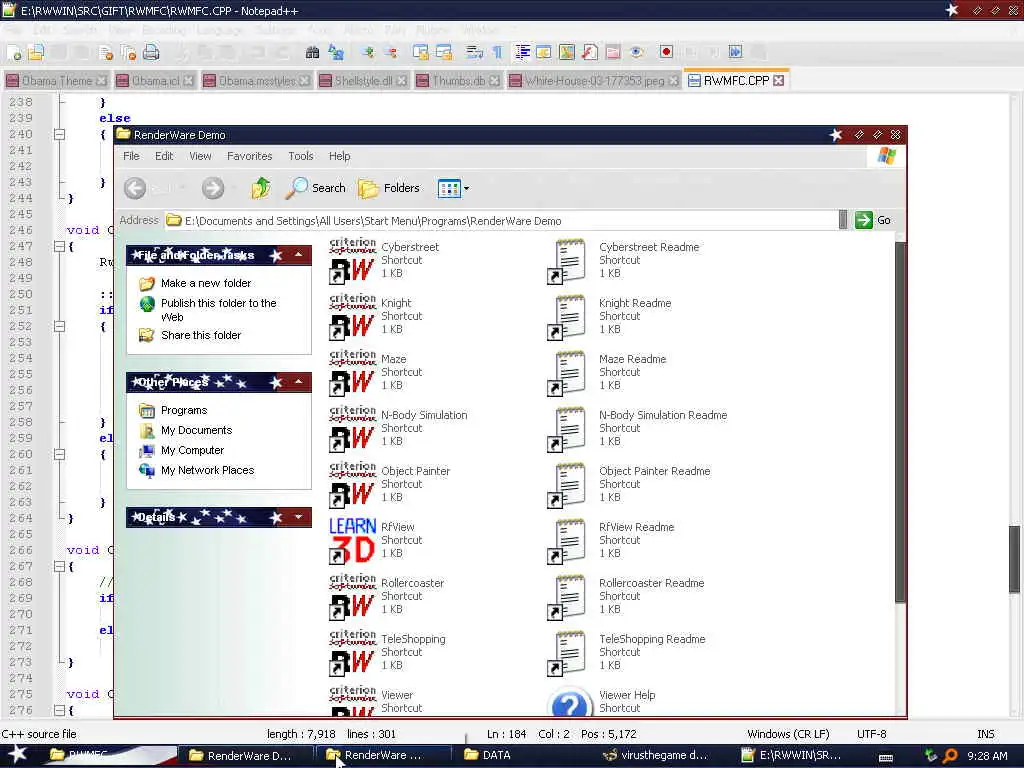Collapse code fold marker at line 240
This screenshot has height=768, width=1024.
click(59, 135)
